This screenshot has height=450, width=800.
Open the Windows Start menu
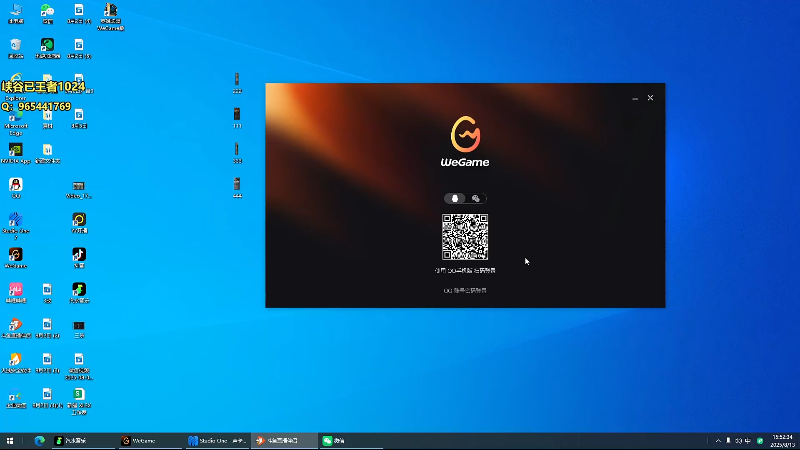click(x=10, y=441)
